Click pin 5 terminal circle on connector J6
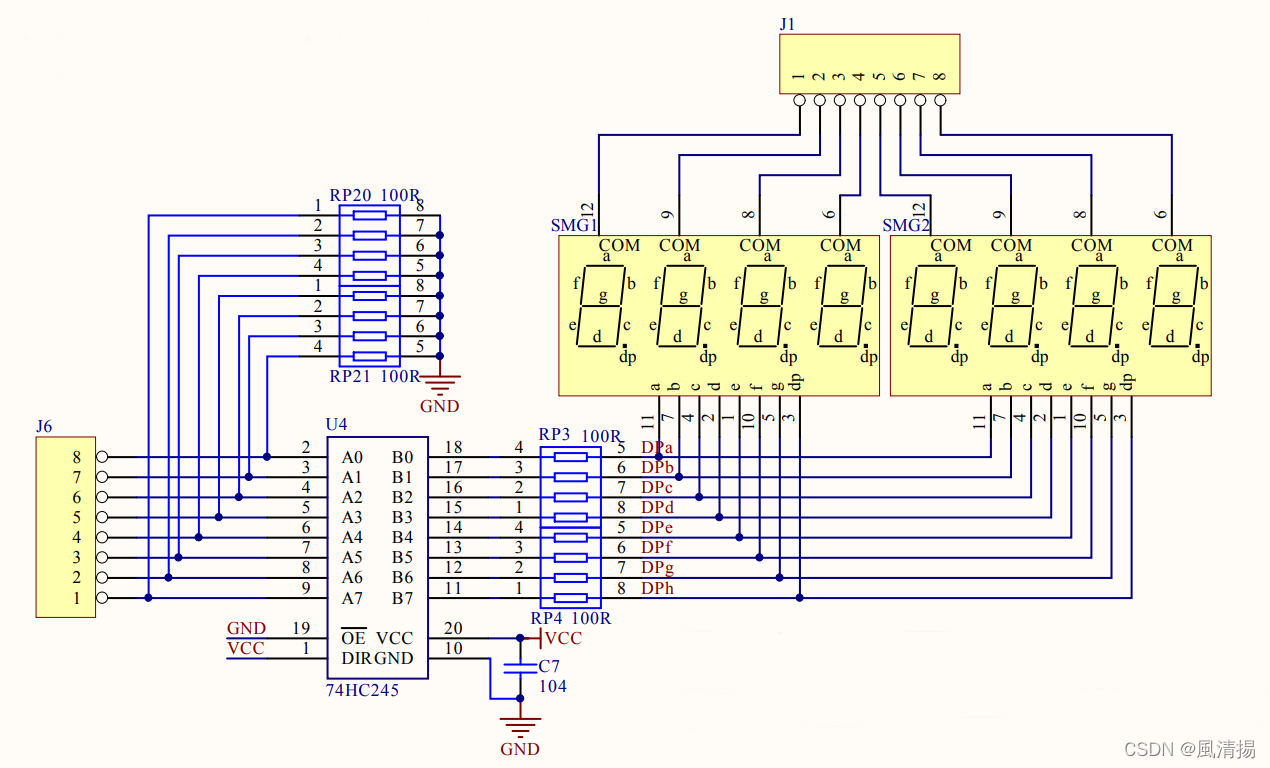This screenshot has width=1270, height=768. point(101,517)
